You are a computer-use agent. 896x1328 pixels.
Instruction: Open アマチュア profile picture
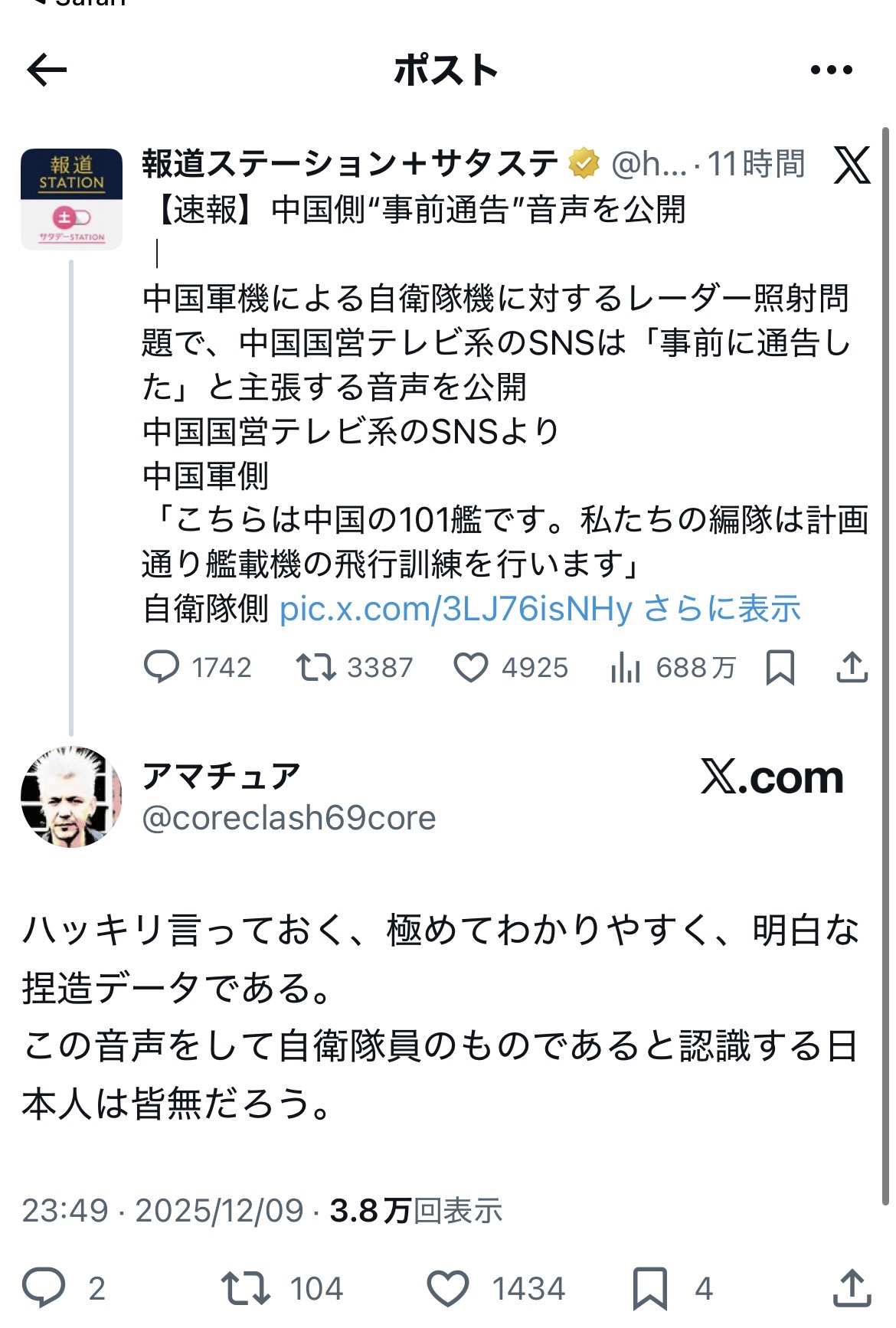(71, 796)
